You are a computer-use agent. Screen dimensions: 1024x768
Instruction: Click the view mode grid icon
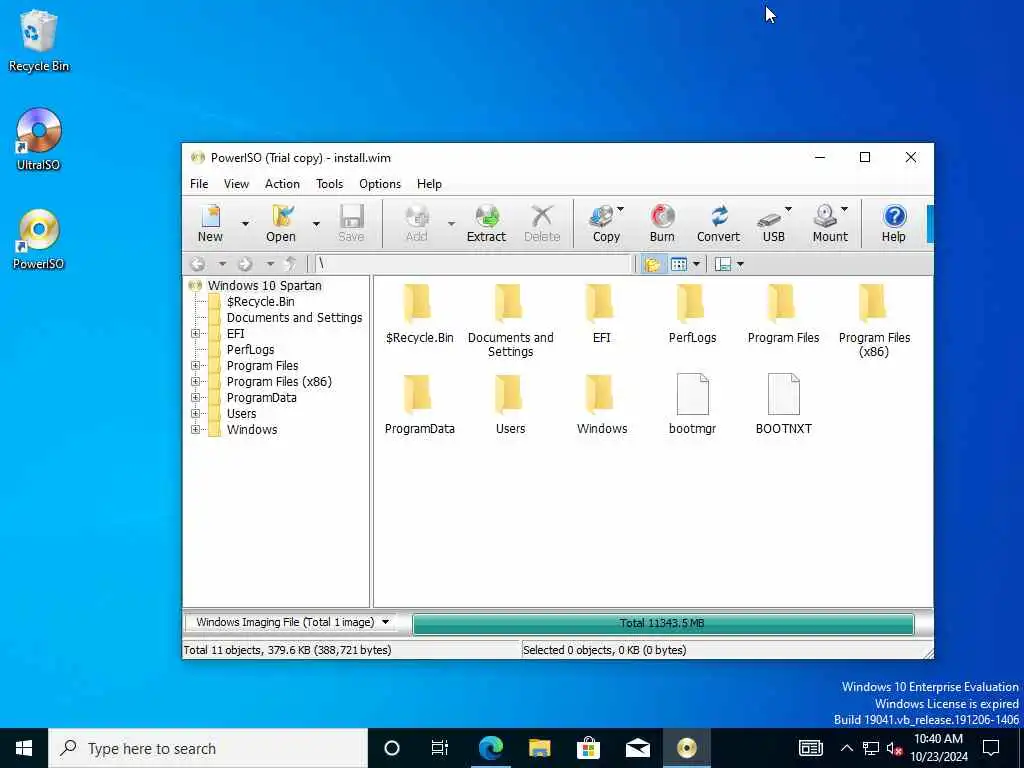point(679,264)
